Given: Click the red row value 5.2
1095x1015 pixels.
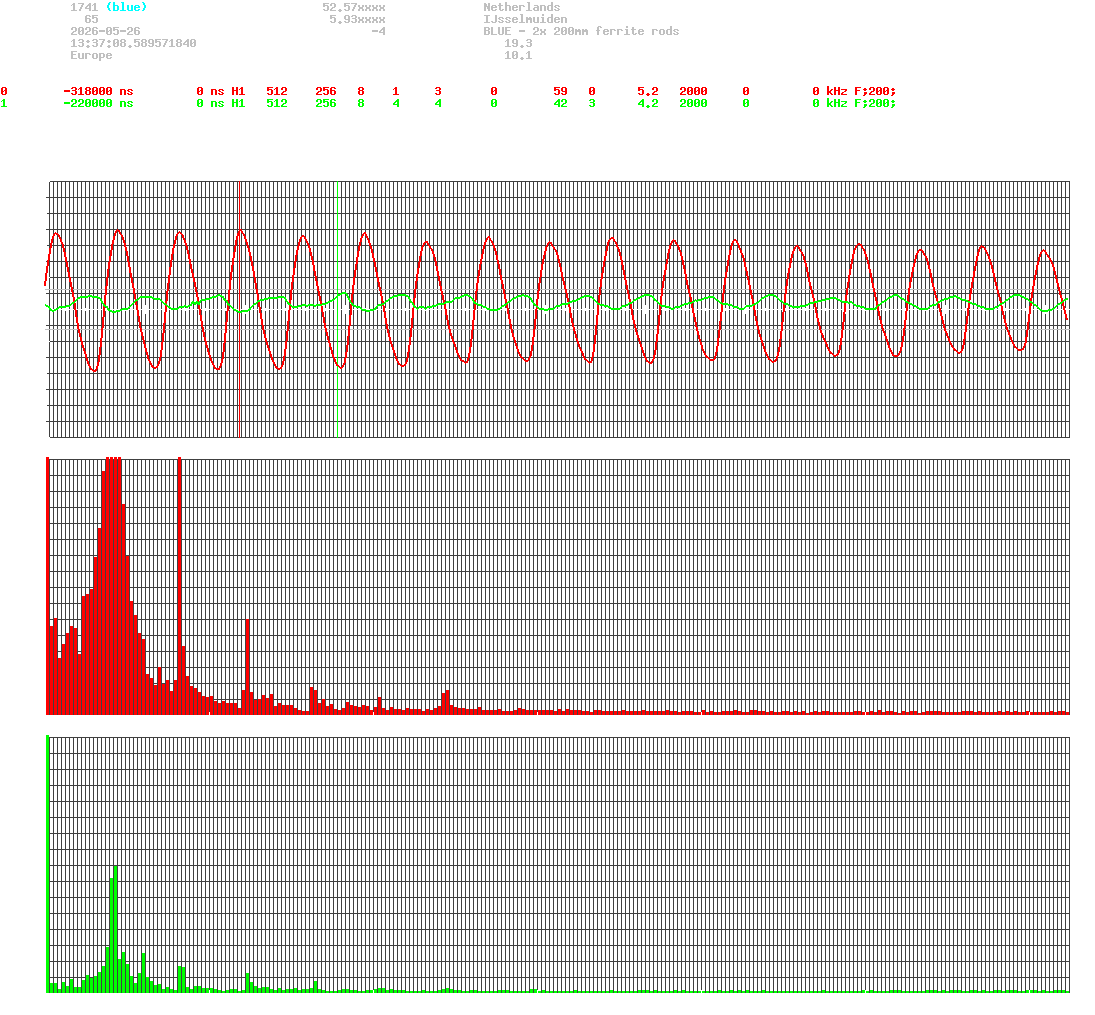Looking at the screenshot, I should coord(647,91).
